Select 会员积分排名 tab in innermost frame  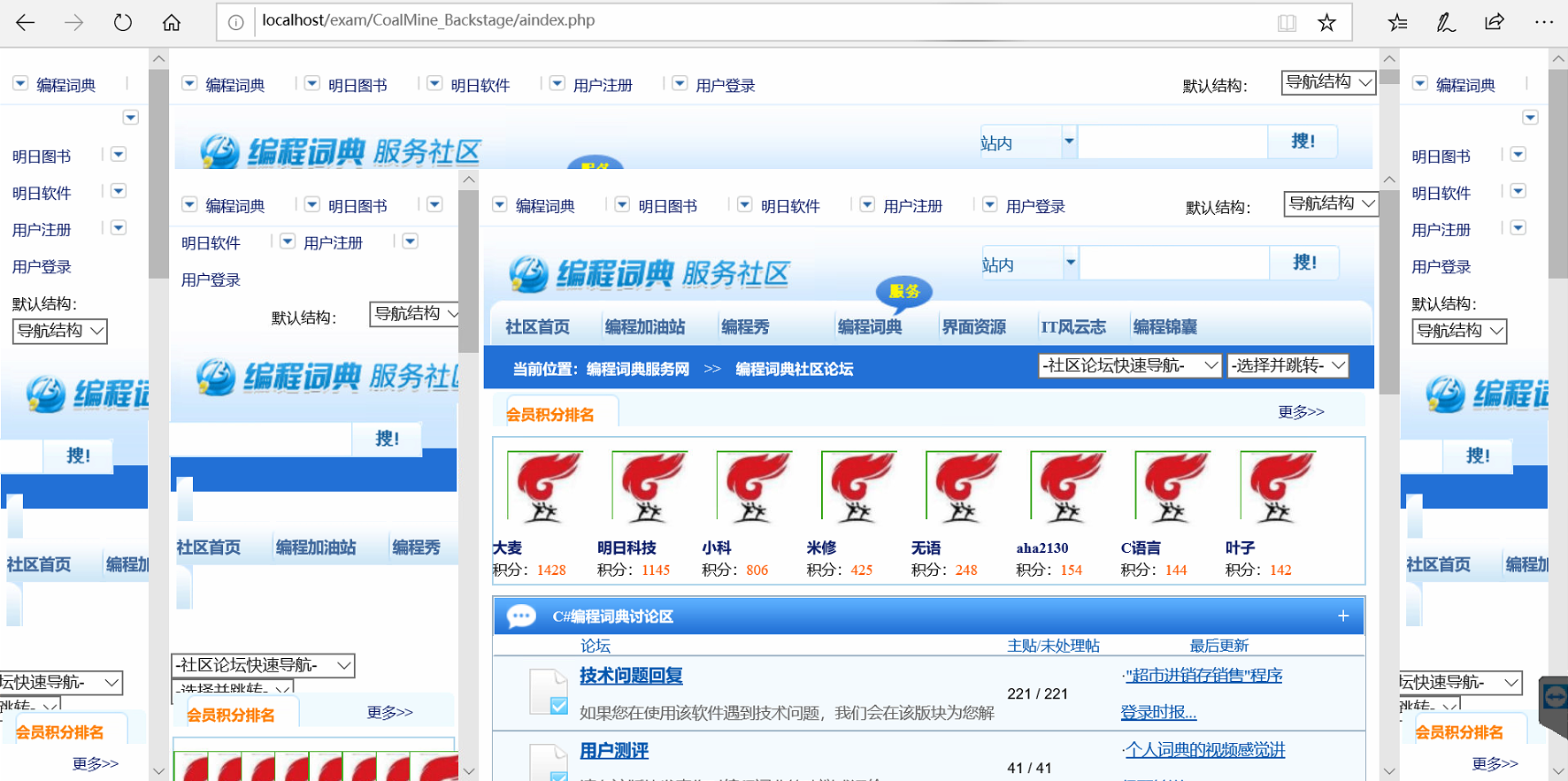550,414
